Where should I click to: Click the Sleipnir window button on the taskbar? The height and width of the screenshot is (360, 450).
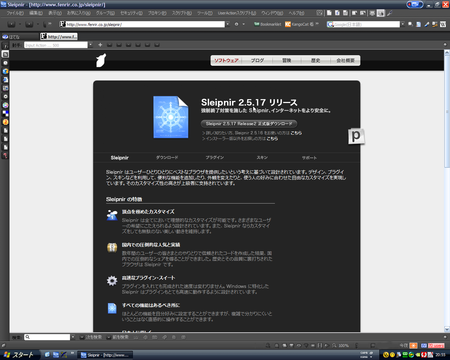(105, 355)
